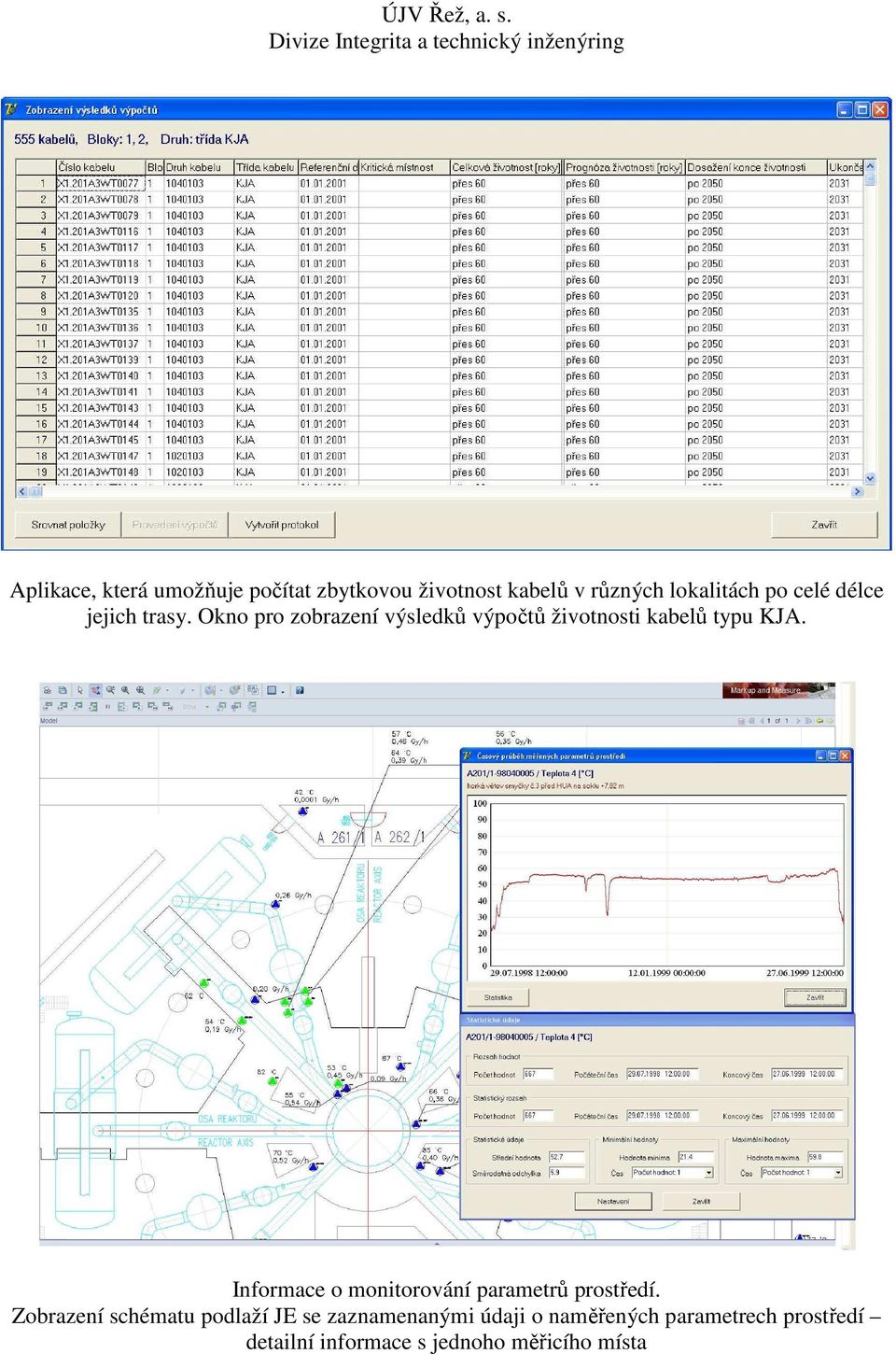
Task: Click Koncový čas field in Rozsah hodnot
Action: [x=806, y=1075]
